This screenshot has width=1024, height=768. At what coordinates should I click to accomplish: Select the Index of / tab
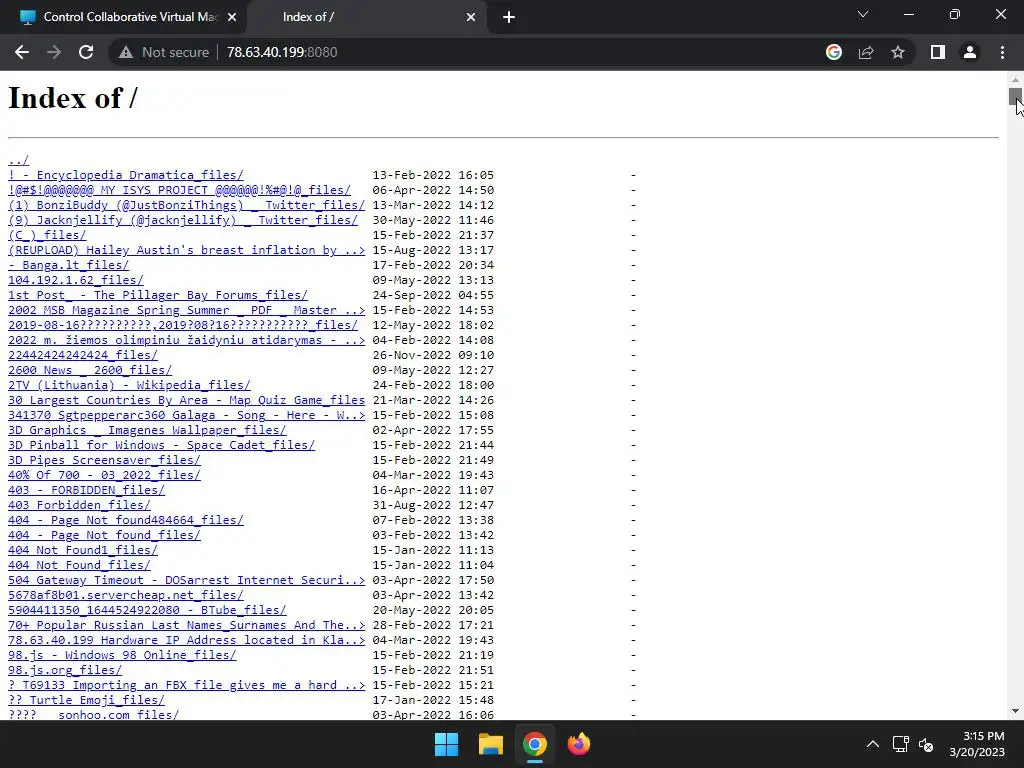(x=366, y=17)
